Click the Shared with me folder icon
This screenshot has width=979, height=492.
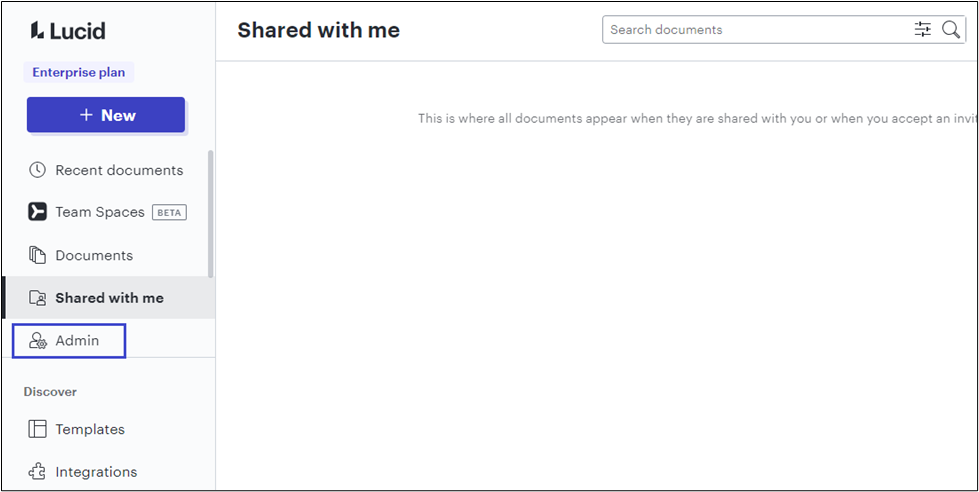pyautogui.click(x=38, y=298)
